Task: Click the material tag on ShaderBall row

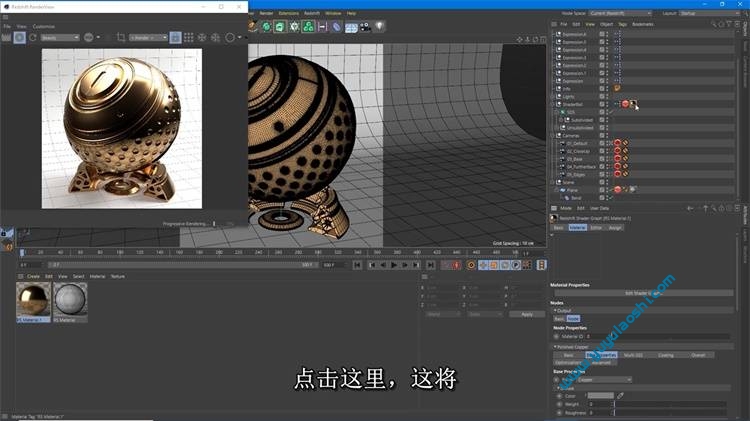Action: (633, 104)
